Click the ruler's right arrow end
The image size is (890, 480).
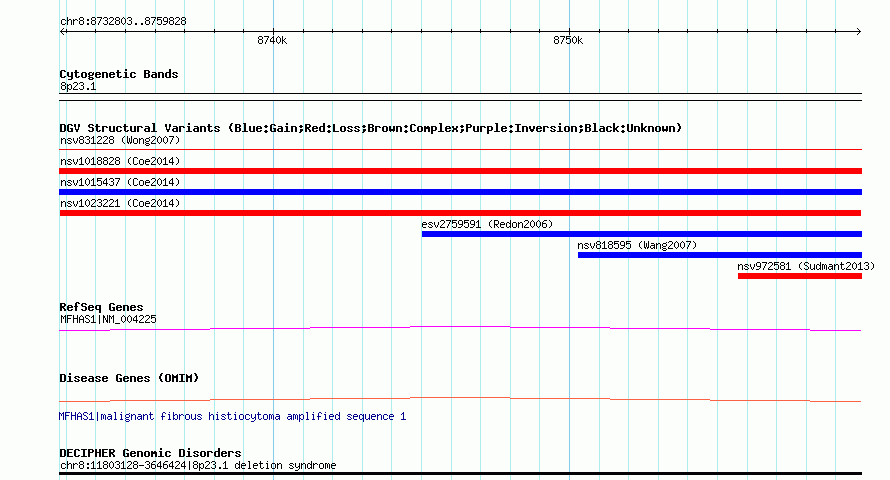point(858,31)
